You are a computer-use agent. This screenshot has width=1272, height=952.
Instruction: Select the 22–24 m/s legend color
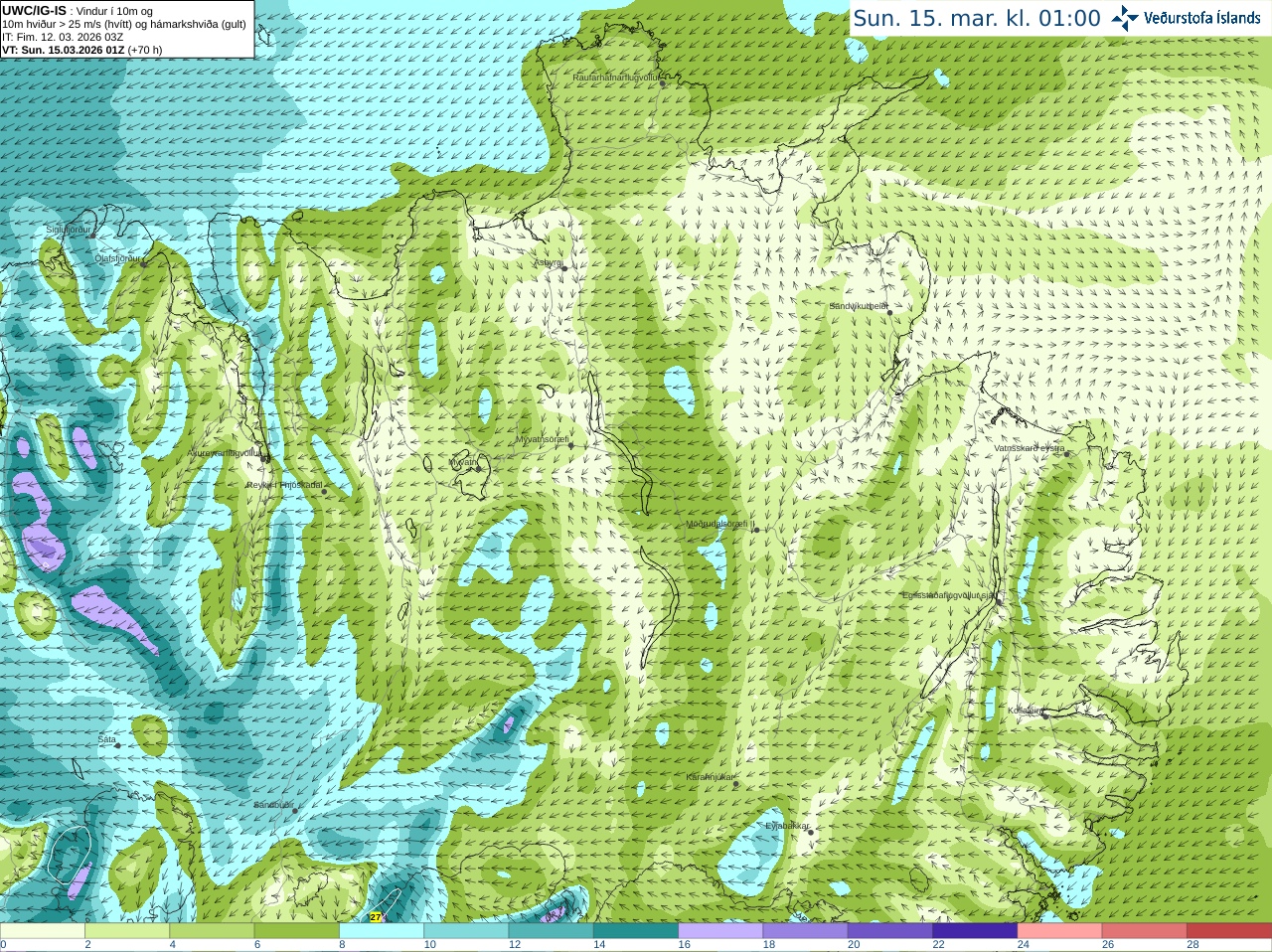[x=975, y=931]
